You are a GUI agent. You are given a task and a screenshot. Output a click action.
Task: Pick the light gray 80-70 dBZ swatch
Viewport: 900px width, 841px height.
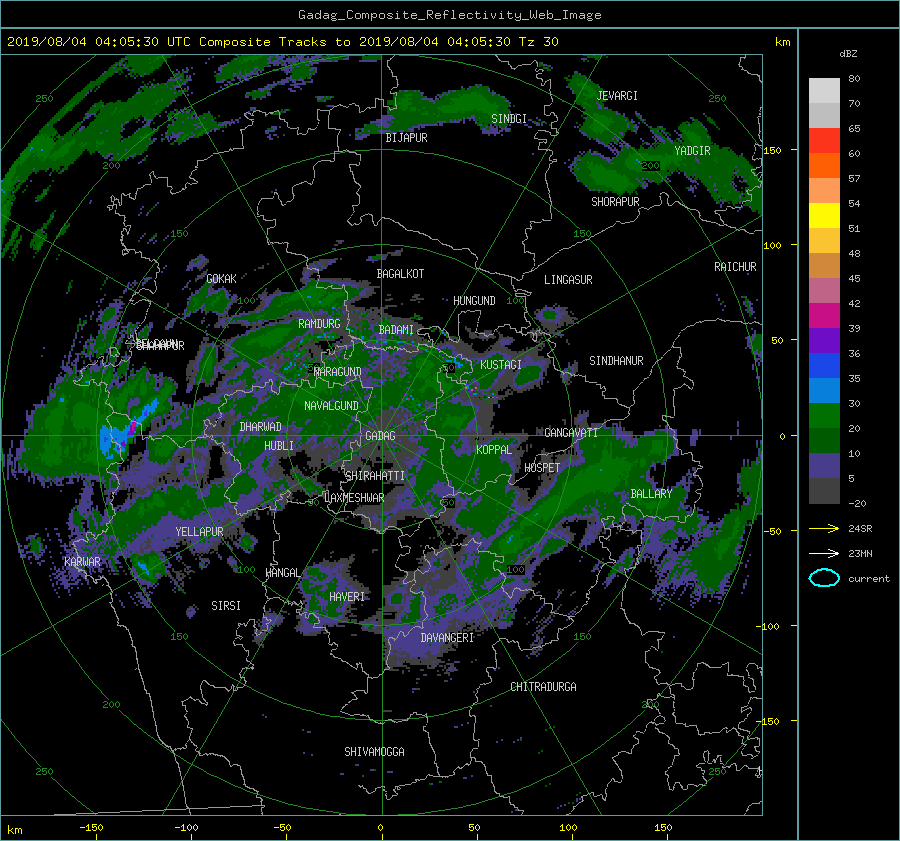pos(824,91)
